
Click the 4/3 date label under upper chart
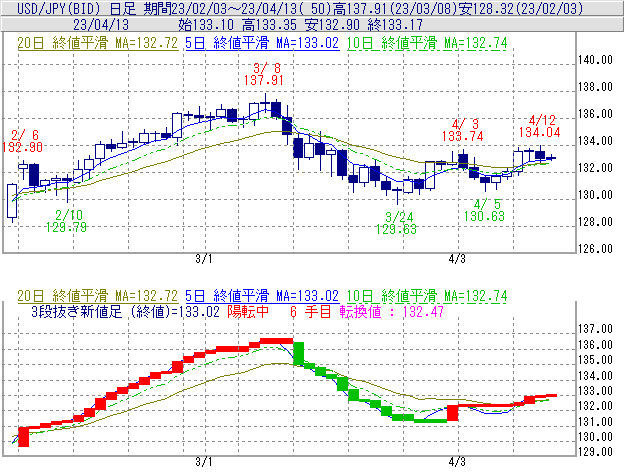coord(457,259)
